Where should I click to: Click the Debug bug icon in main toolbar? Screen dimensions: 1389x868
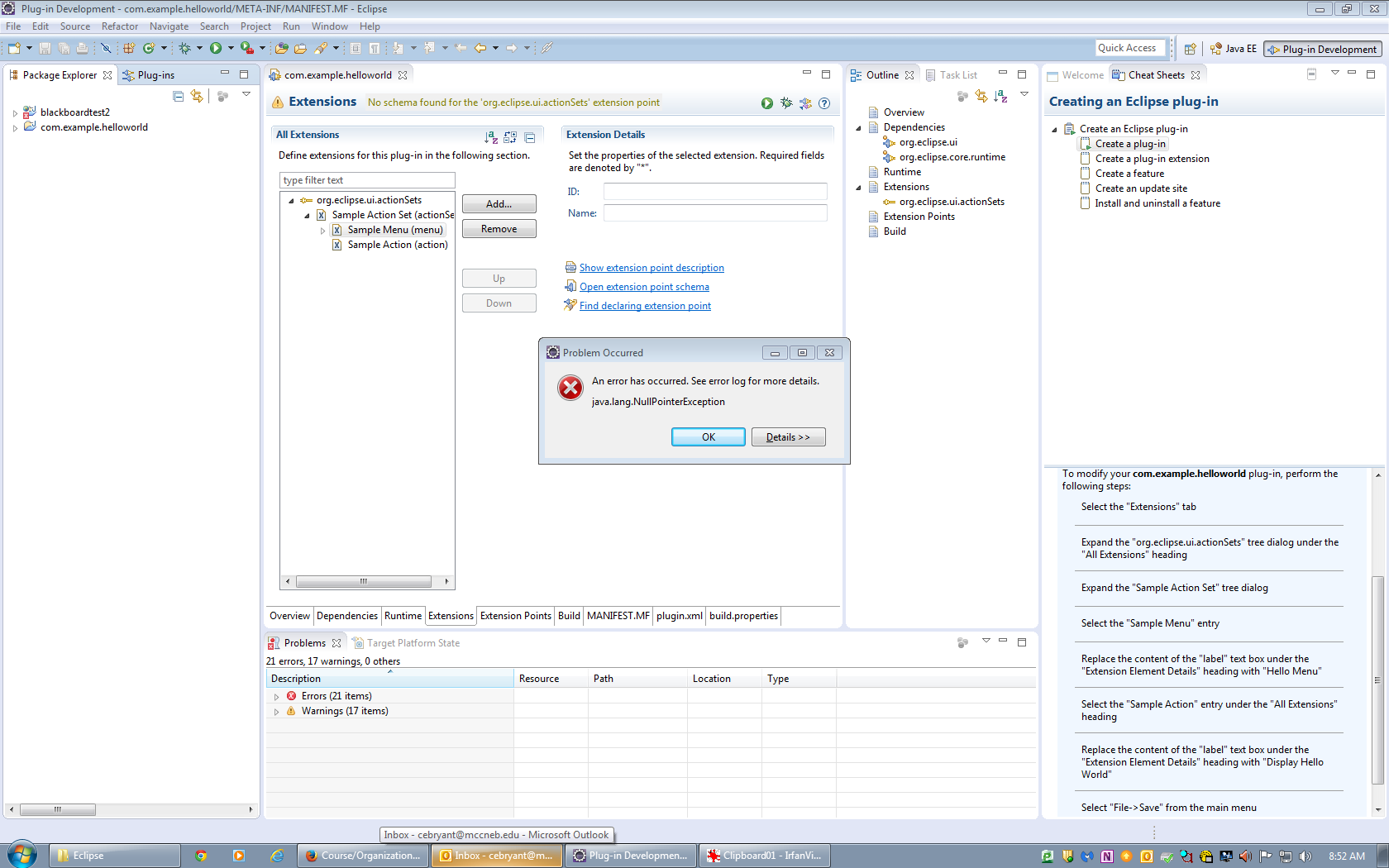(184, 48)
